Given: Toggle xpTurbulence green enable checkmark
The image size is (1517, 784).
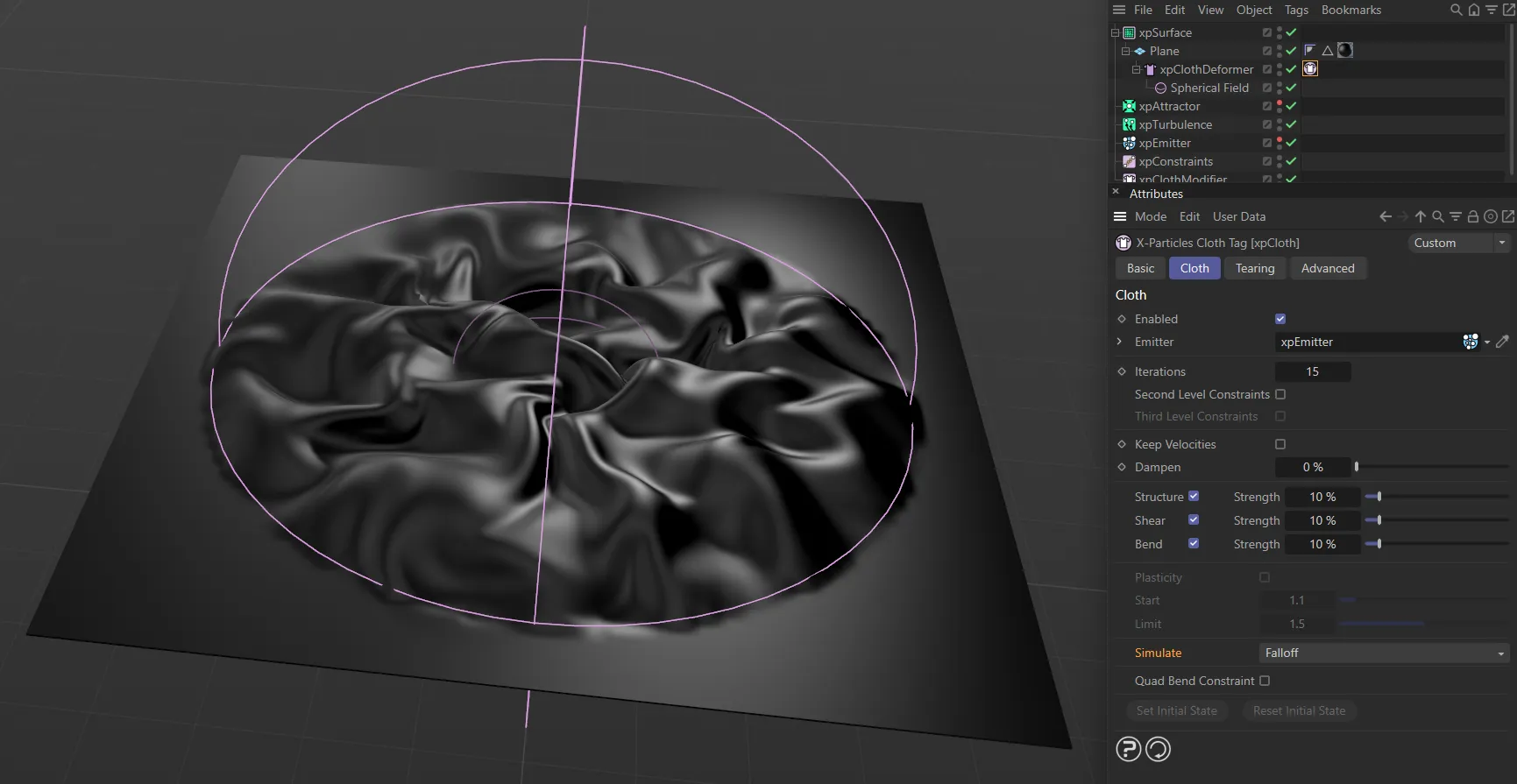Looking at the screenshot, I should (x=1291, y=124).
